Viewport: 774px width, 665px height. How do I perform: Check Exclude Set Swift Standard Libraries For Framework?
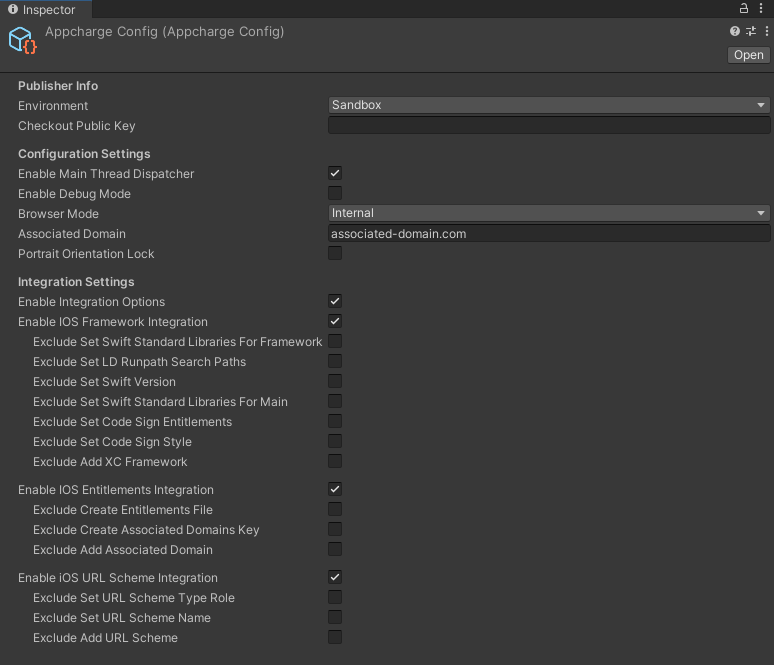(x=335, y=341)
